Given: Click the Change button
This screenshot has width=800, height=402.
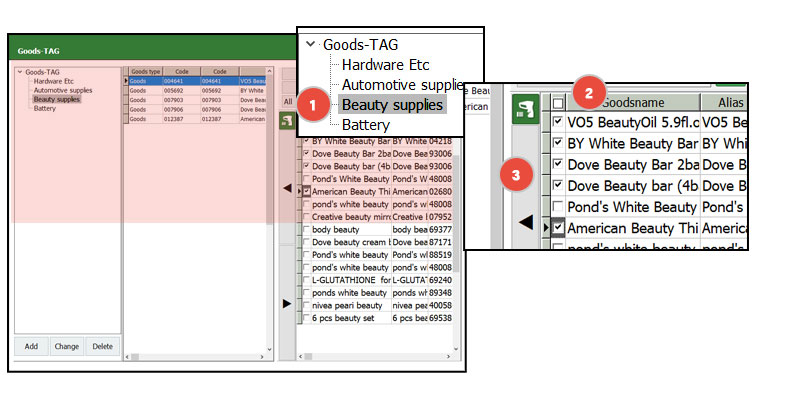Looking at the screenshot, I should point(67,346).
